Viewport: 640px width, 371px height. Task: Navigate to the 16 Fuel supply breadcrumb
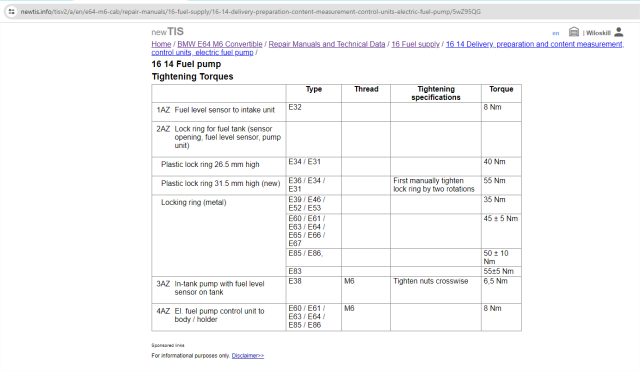point(415,44)
